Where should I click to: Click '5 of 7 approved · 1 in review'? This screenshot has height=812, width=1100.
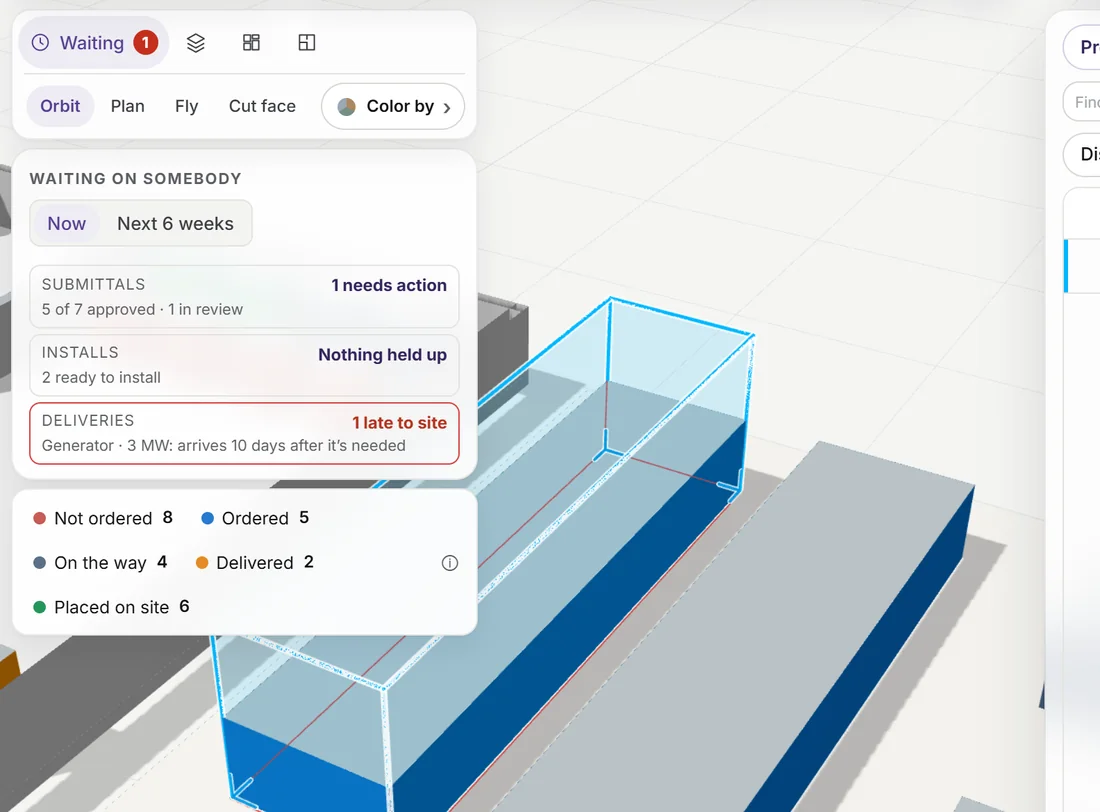[x=142, y=310]
